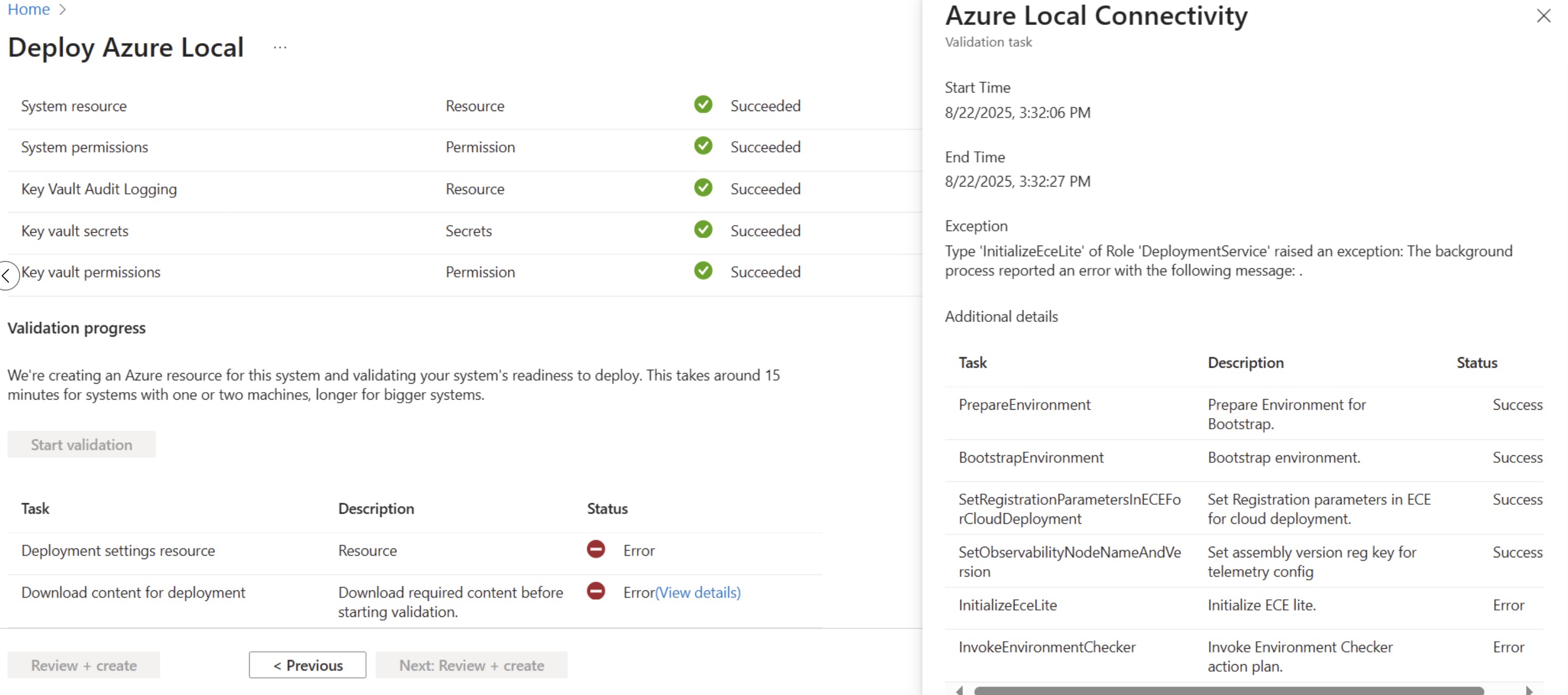The width and height of the screenshot is (1568, 695).
Task: Click the End Time value 3:32:27 PM
Action: coord(1018,182)
